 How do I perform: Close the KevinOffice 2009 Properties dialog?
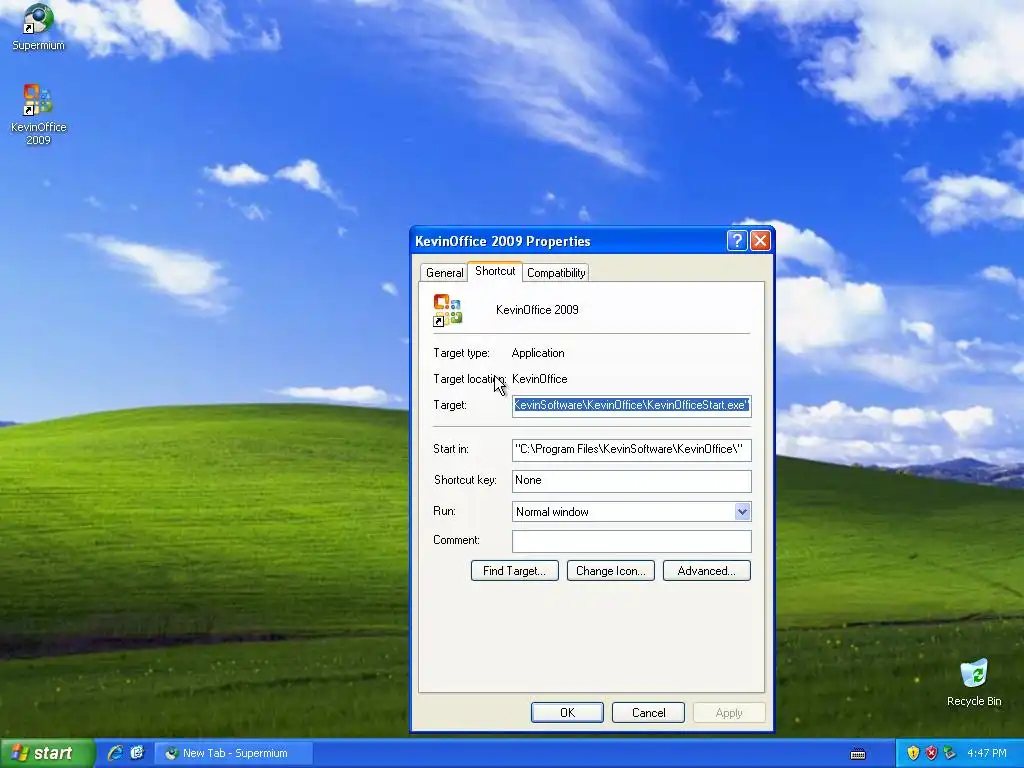tap(760, 241)
